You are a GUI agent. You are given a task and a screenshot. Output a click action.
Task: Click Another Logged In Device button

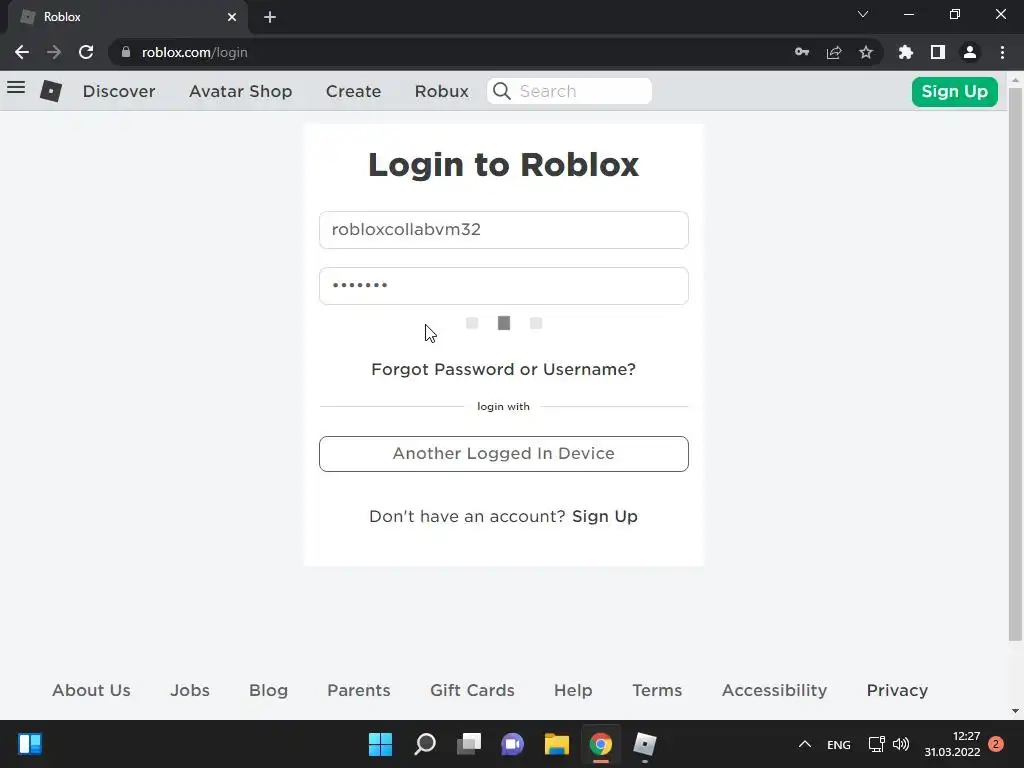pyautogui.click(x=504, y=454)
